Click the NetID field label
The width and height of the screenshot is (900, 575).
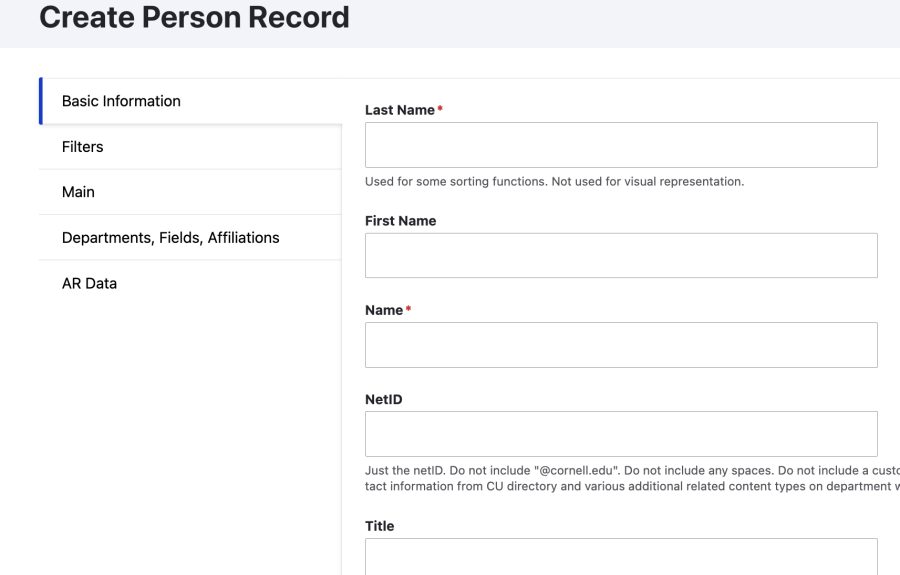(383, 399)
